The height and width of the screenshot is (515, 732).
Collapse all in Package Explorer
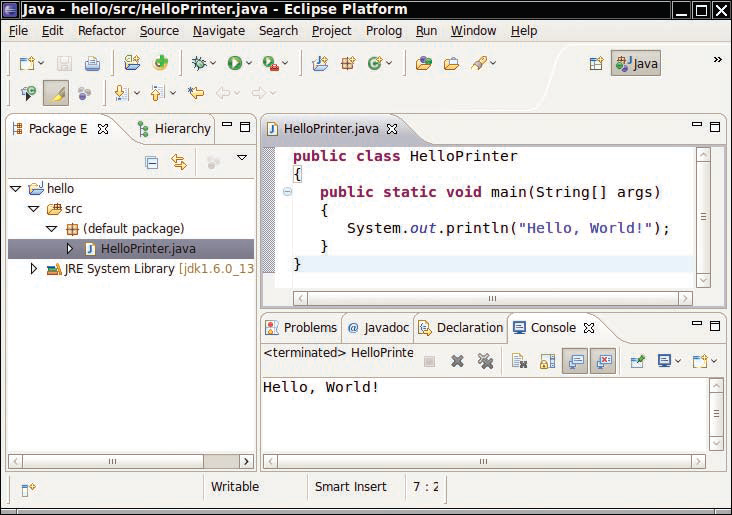(x=152, y=162)
